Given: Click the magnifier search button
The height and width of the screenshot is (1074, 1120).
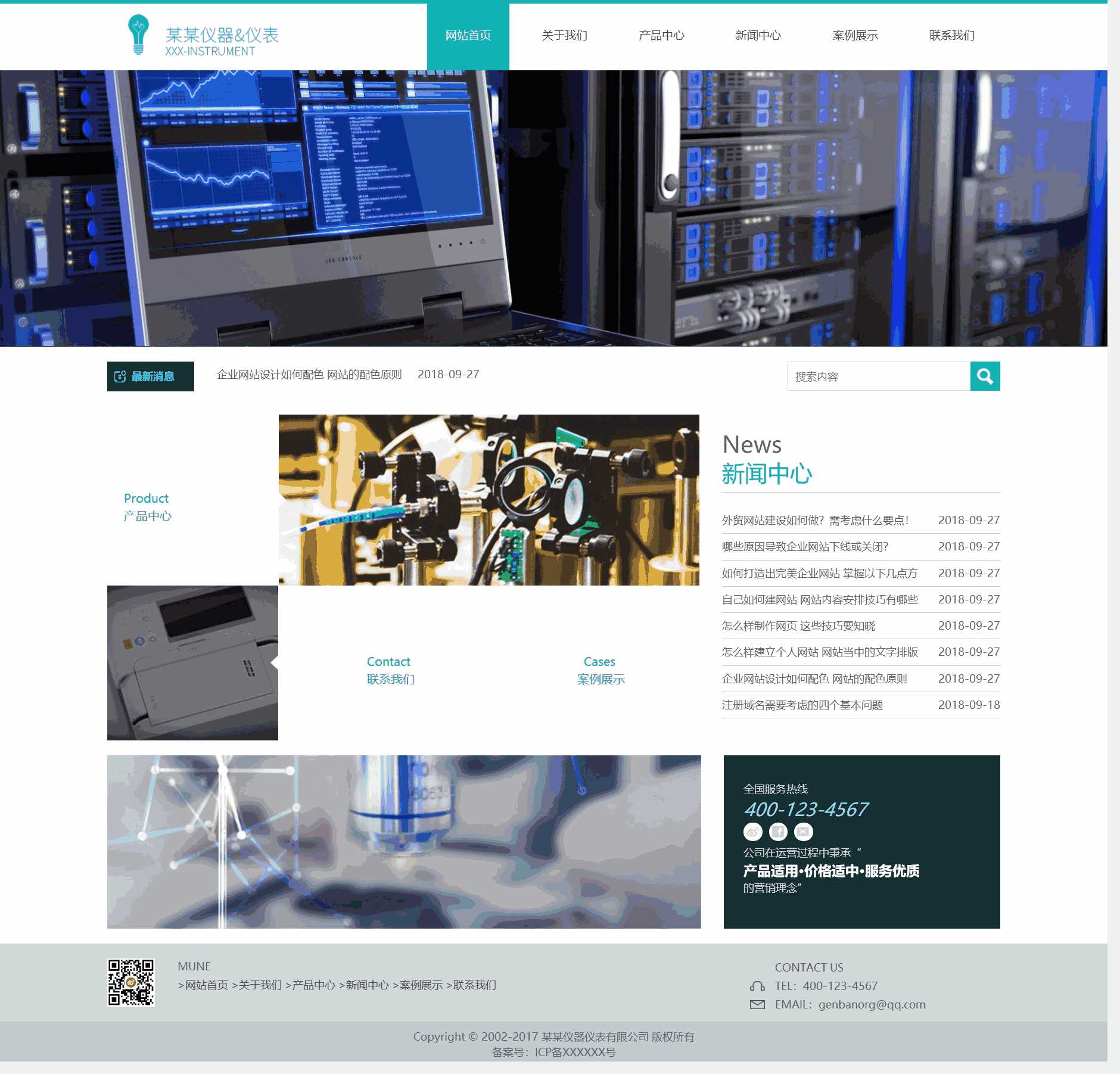Looking at the screenshot, I should coord(985,376).
